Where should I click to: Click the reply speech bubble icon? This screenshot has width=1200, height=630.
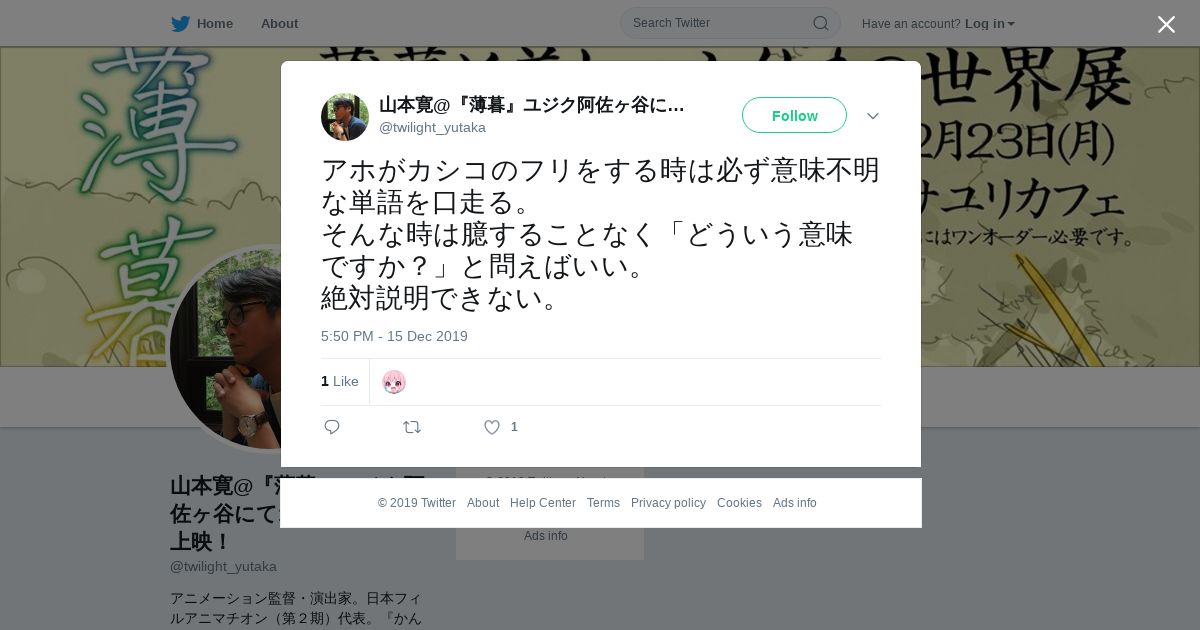coord(332,427)
